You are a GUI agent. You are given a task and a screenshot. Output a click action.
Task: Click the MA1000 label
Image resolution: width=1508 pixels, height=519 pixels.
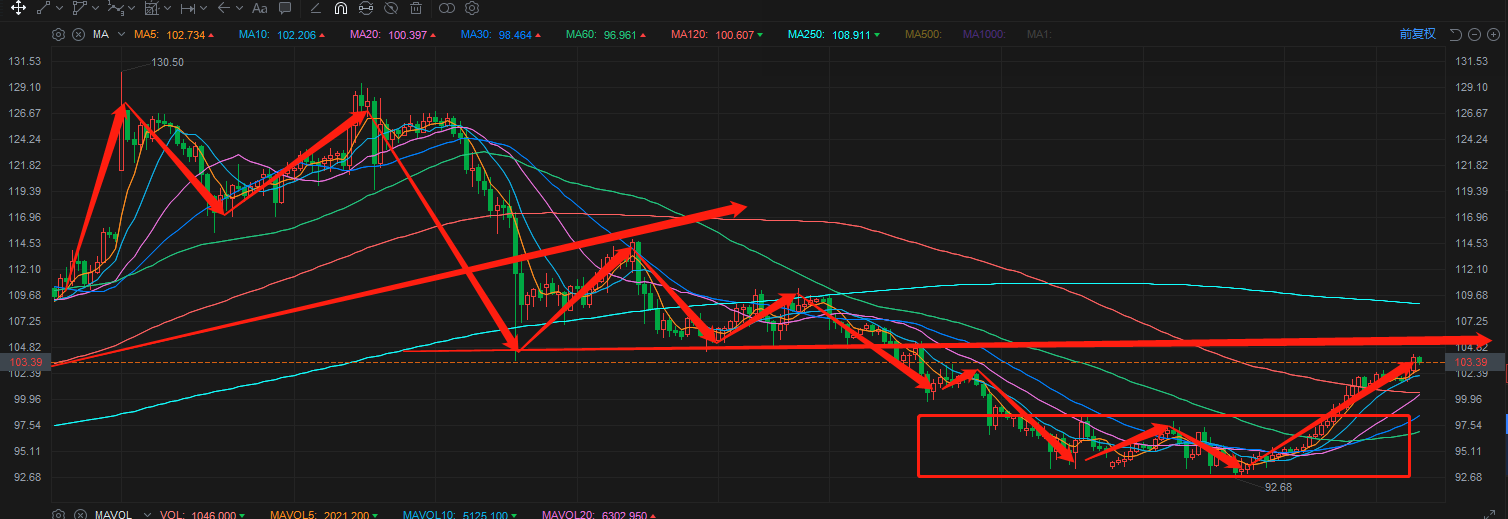(984, 34)
